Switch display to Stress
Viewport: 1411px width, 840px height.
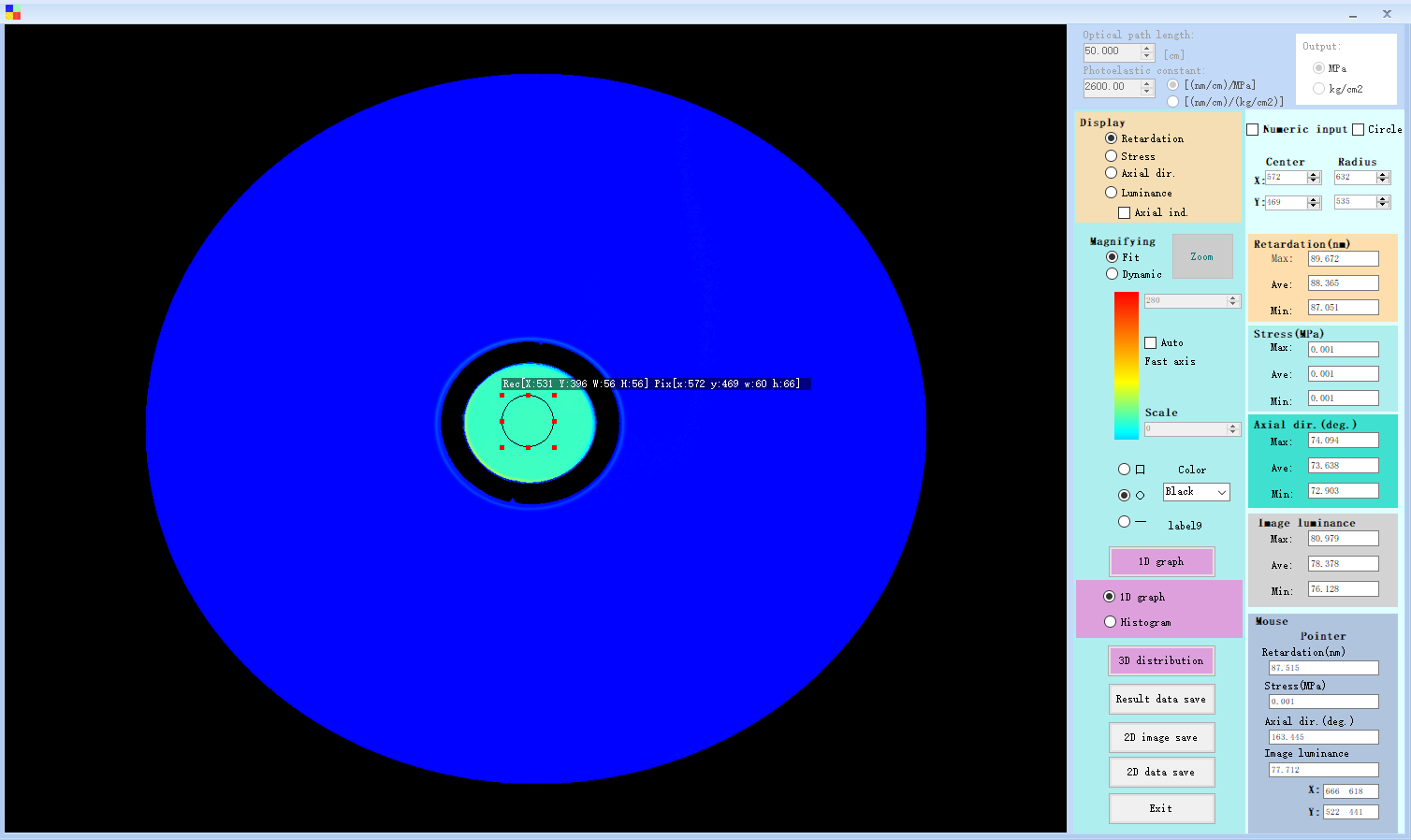[1112, 156]
